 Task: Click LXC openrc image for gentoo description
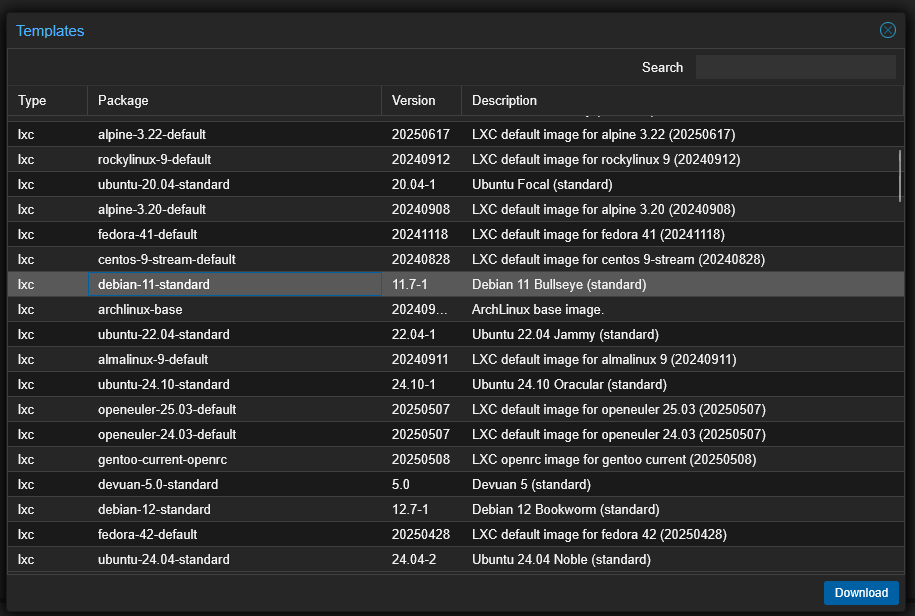click(614, 460)
